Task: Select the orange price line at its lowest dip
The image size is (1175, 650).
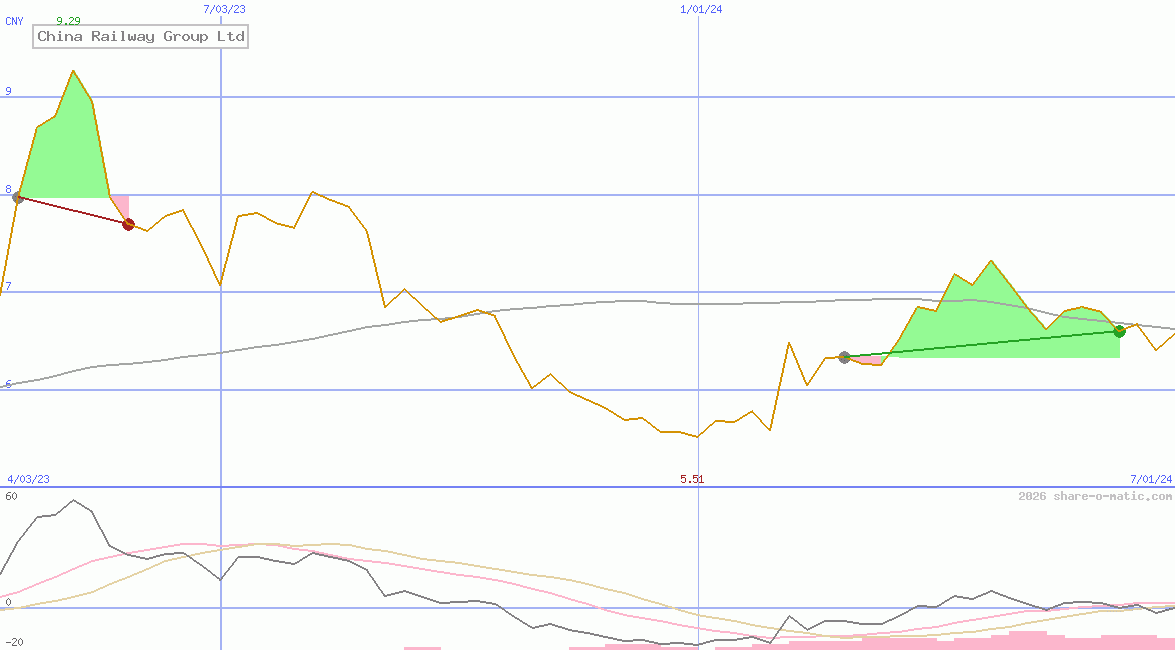Action: (697, 436)
